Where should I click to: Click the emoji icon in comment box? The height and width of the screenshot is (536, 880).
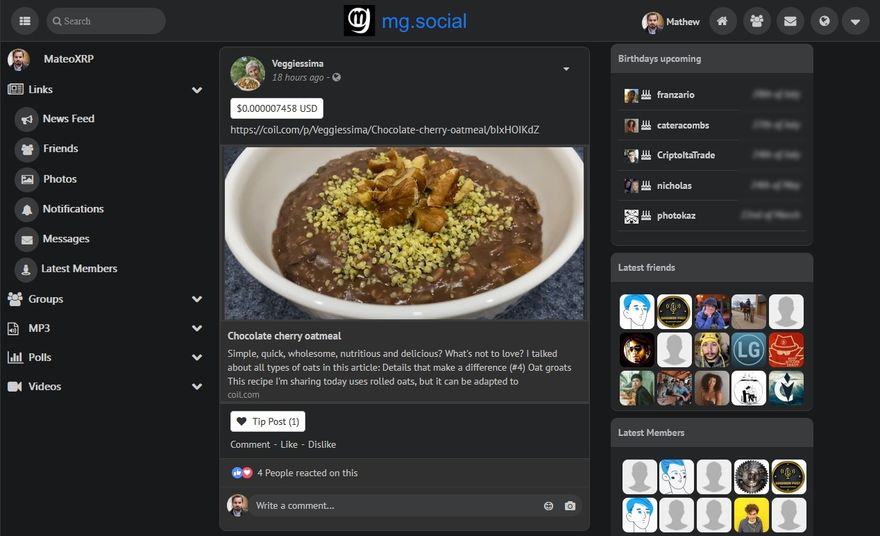tap(548, 506)
